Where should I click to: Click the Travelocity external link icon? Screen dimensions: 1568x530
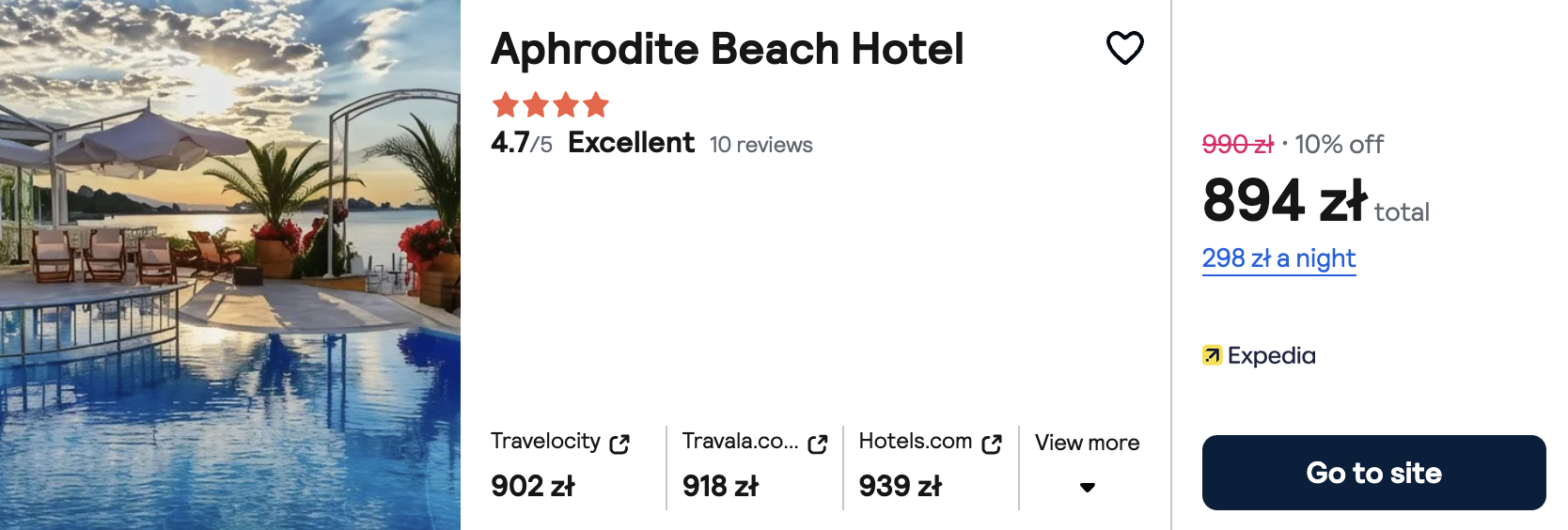tap(619, 444)
